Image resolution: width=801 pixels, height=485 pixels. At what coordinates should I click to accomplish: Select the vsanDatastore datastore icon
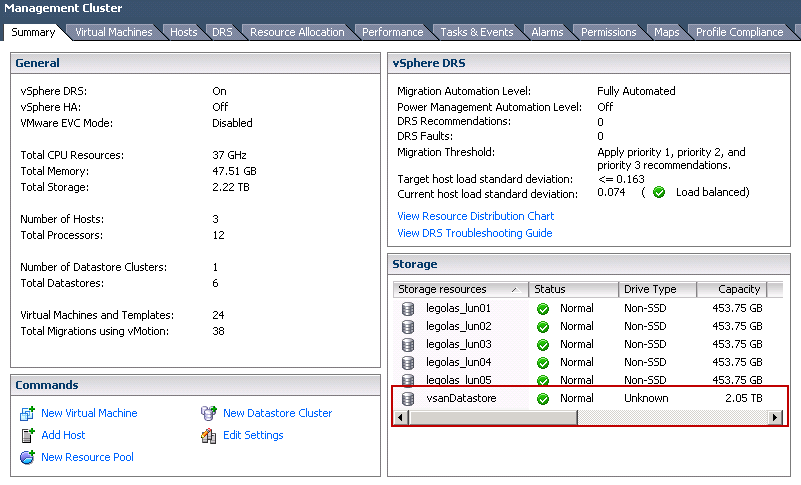click(x=408, y=398)
